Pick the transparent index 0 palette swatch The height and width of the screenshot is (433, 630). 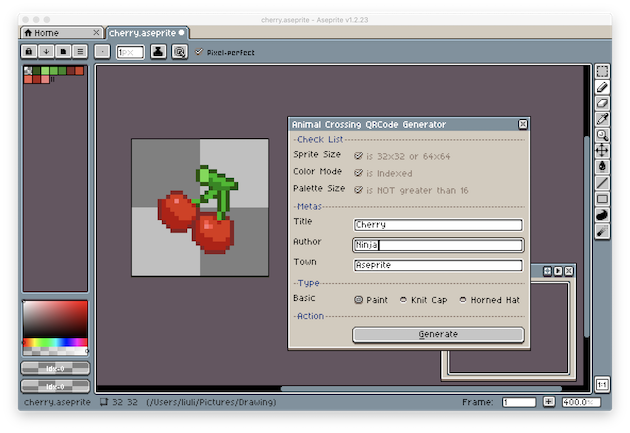click(x=28, y=71)
